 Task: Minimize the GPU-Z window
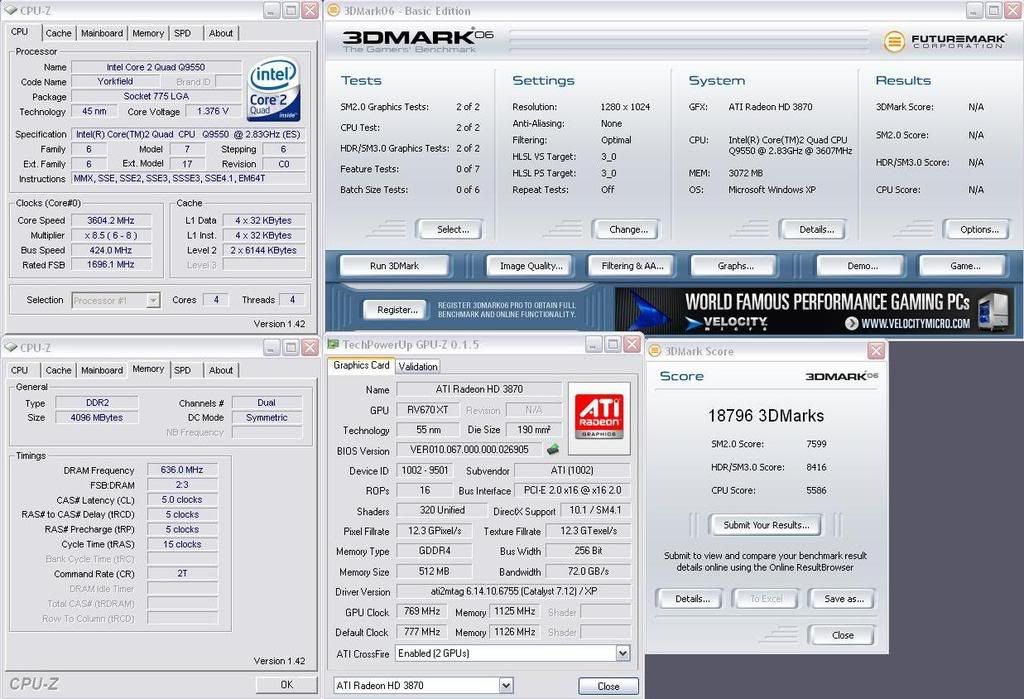point(593,344)
